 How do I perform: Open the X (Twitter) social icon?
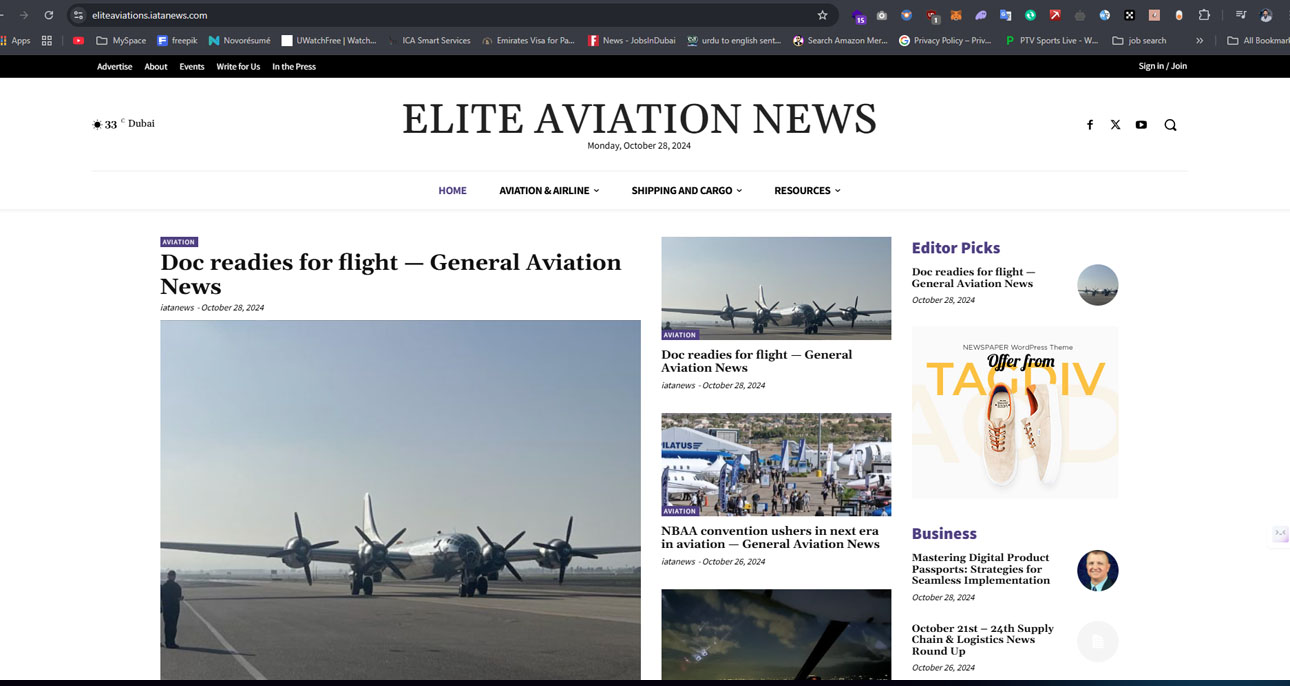click(1115, 125)
